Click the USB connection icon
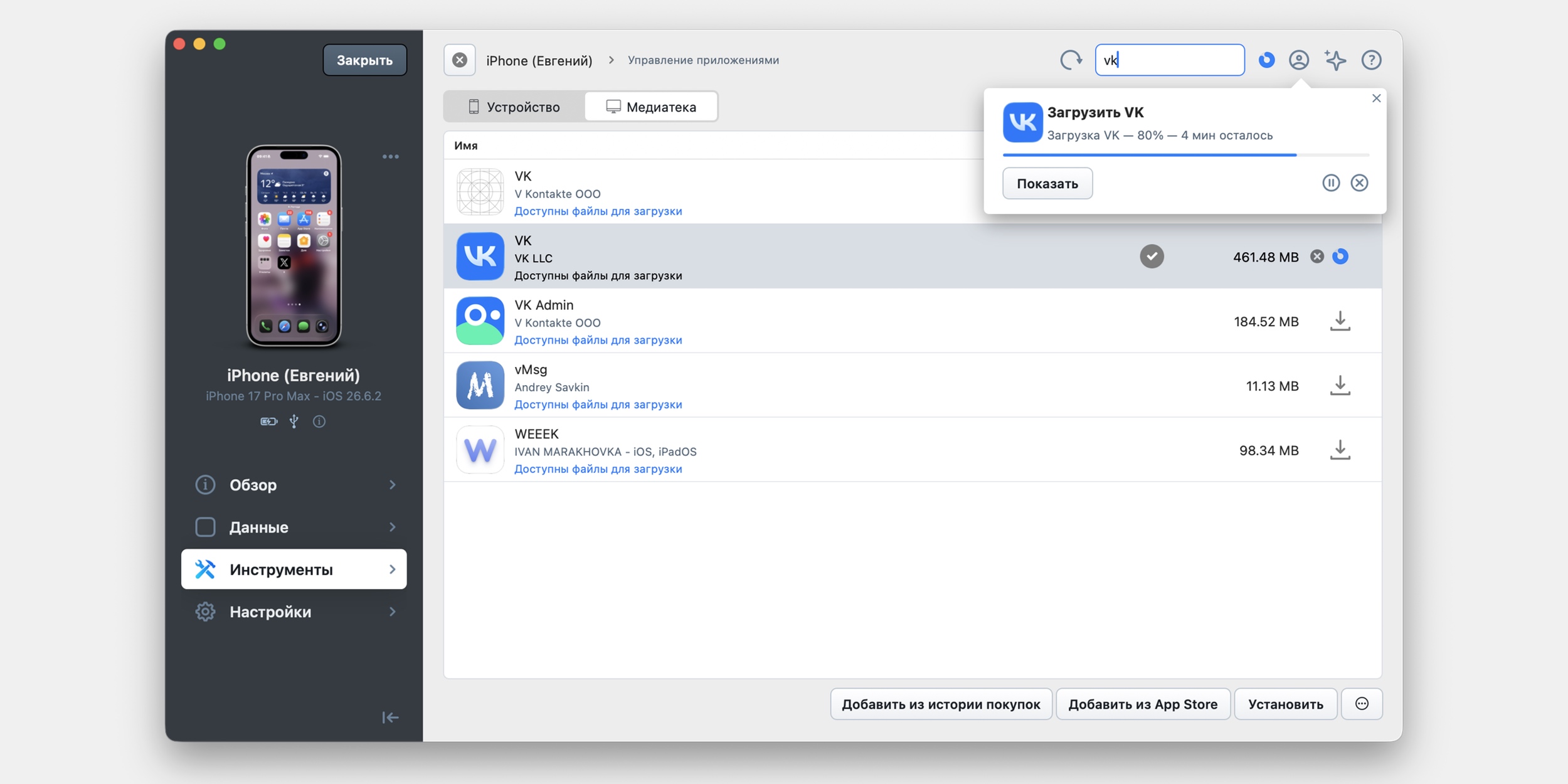 pyautogui.click(x=294, y=421)
